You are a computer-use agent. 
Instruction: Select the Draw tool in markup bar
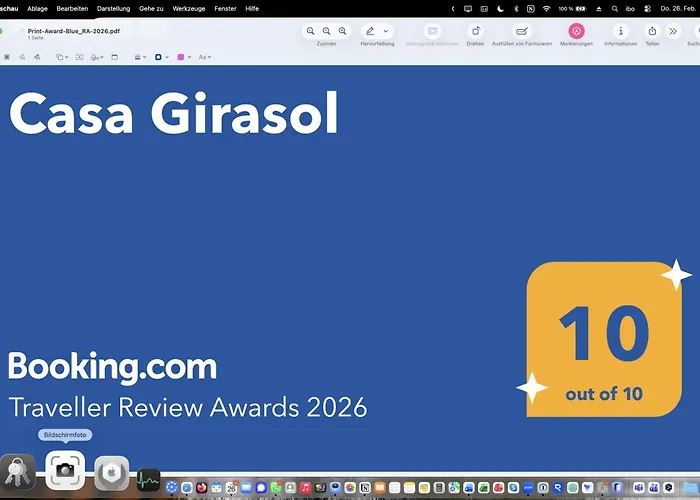37,57
